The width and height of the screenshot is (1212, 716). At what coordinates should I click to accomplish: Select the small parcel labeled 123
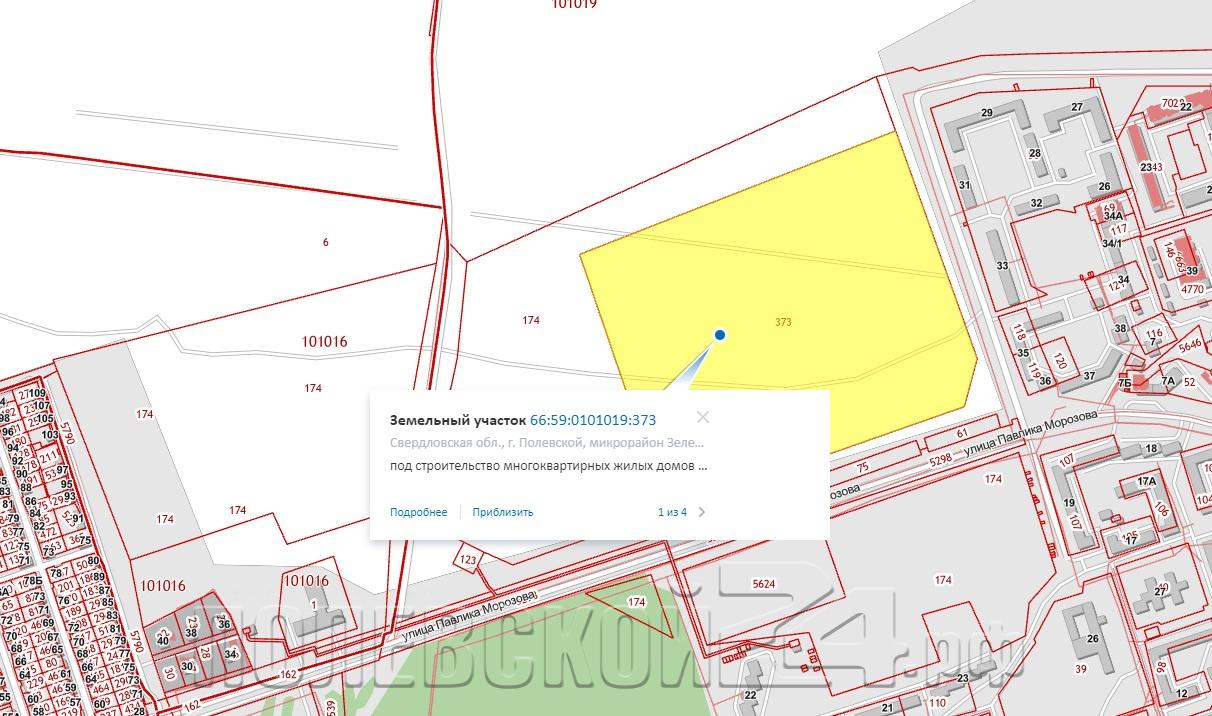coord(469,559)
